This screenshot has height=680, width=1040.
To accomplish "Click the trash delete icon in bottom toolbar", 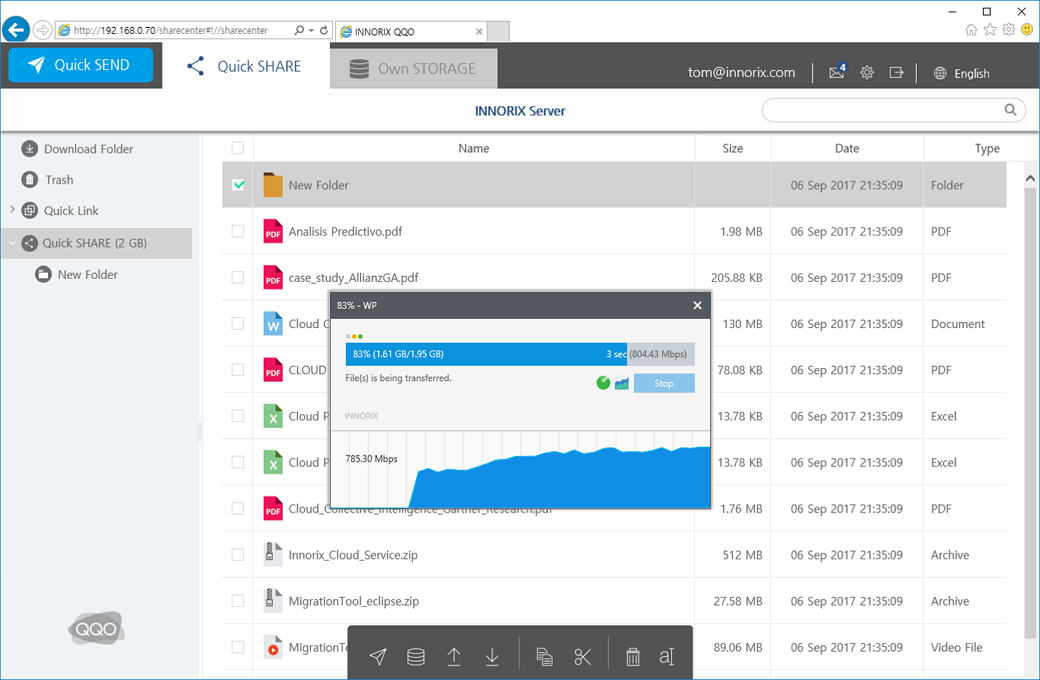I will (x=633, y=657).
